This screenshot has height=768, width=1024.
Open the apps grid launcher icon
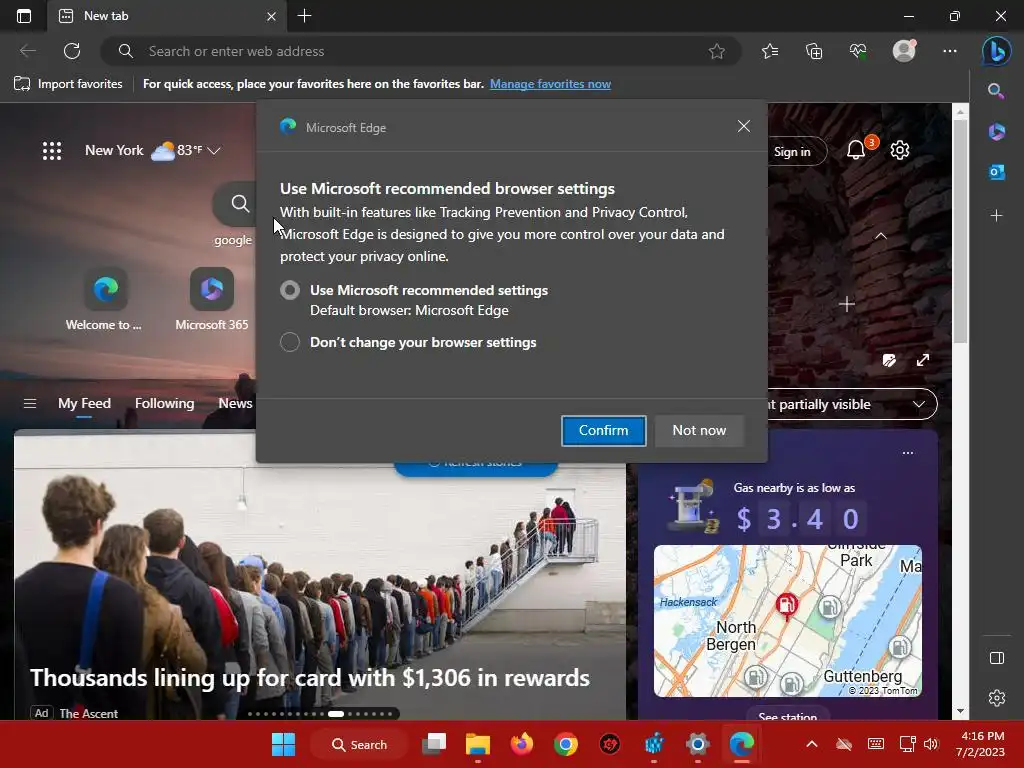[52, 151]
